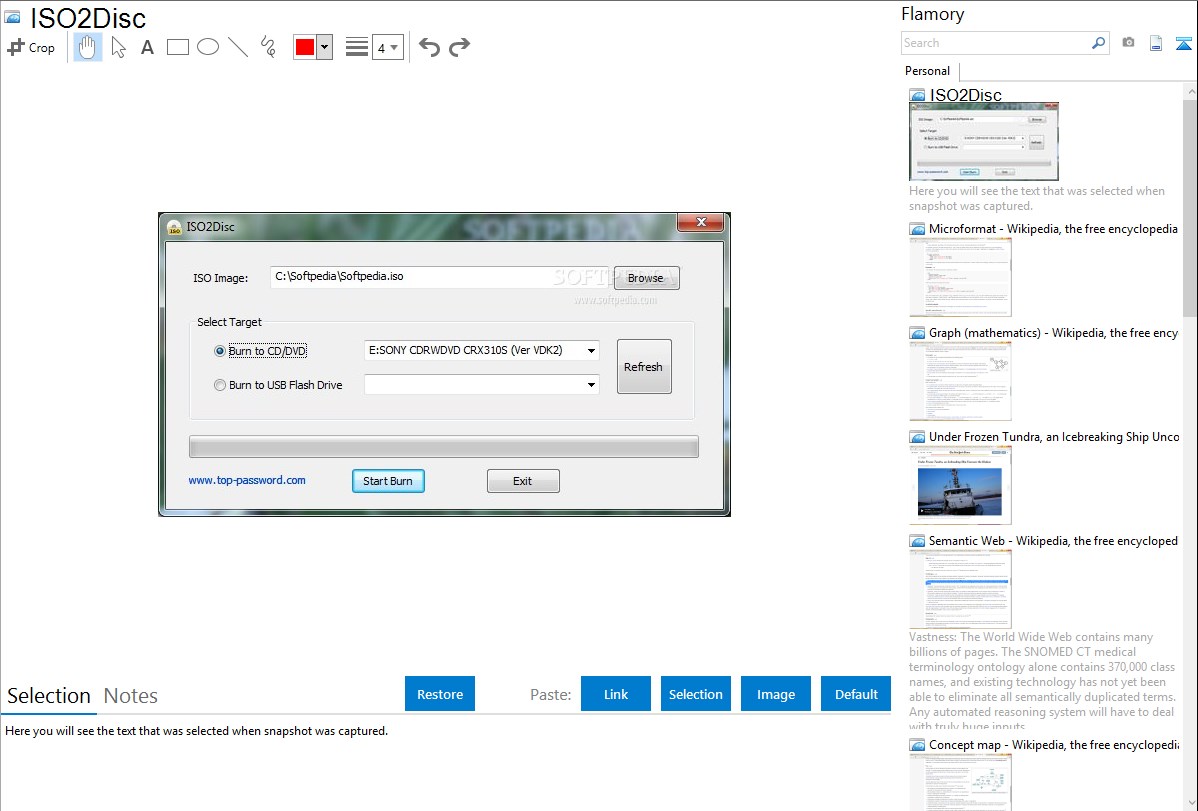Select the Crop tool
Screen dimensions: 1198x811
[x=31, y=47]
